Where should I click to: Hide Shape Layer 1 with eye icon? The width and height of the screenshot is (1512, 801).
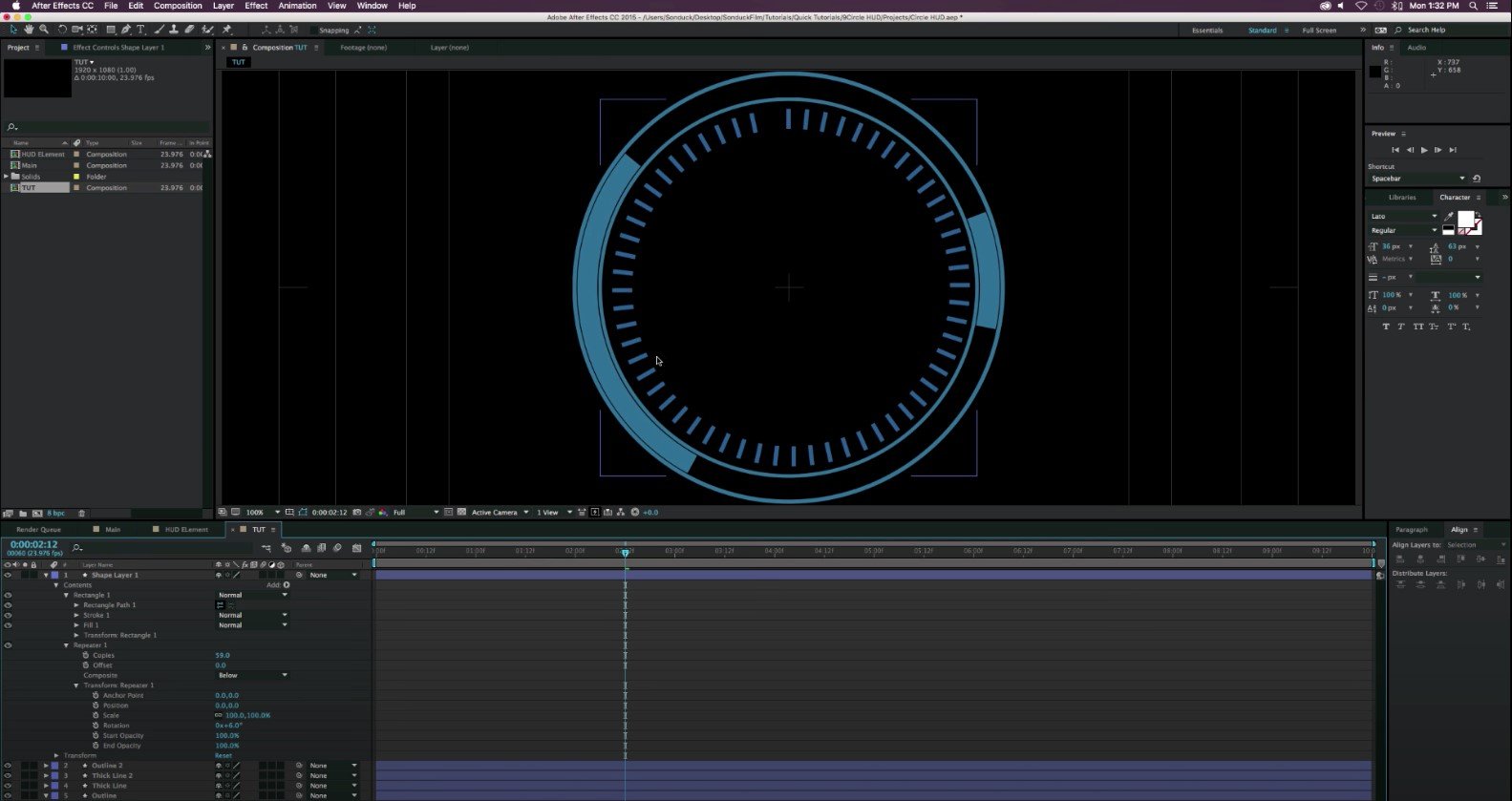pos(8,575)
